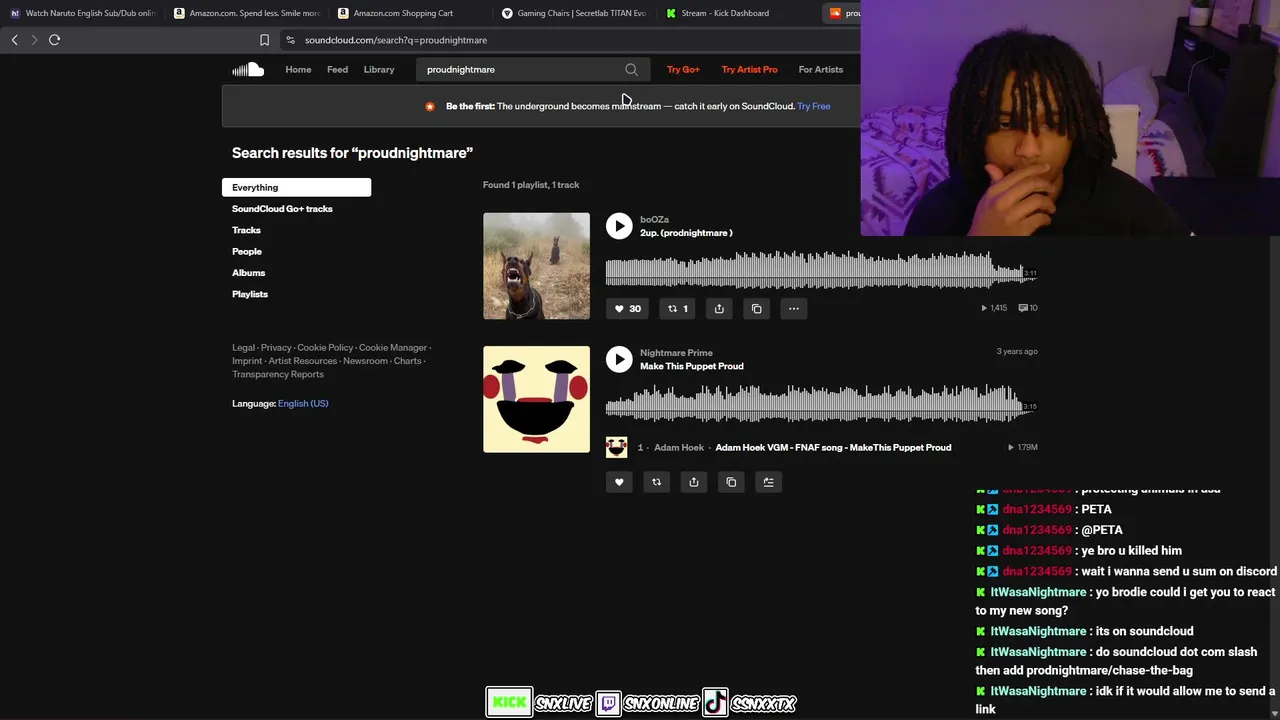Click the browser address bar URL
This screenshot has width=1280, height=720.
coord(396,40)
